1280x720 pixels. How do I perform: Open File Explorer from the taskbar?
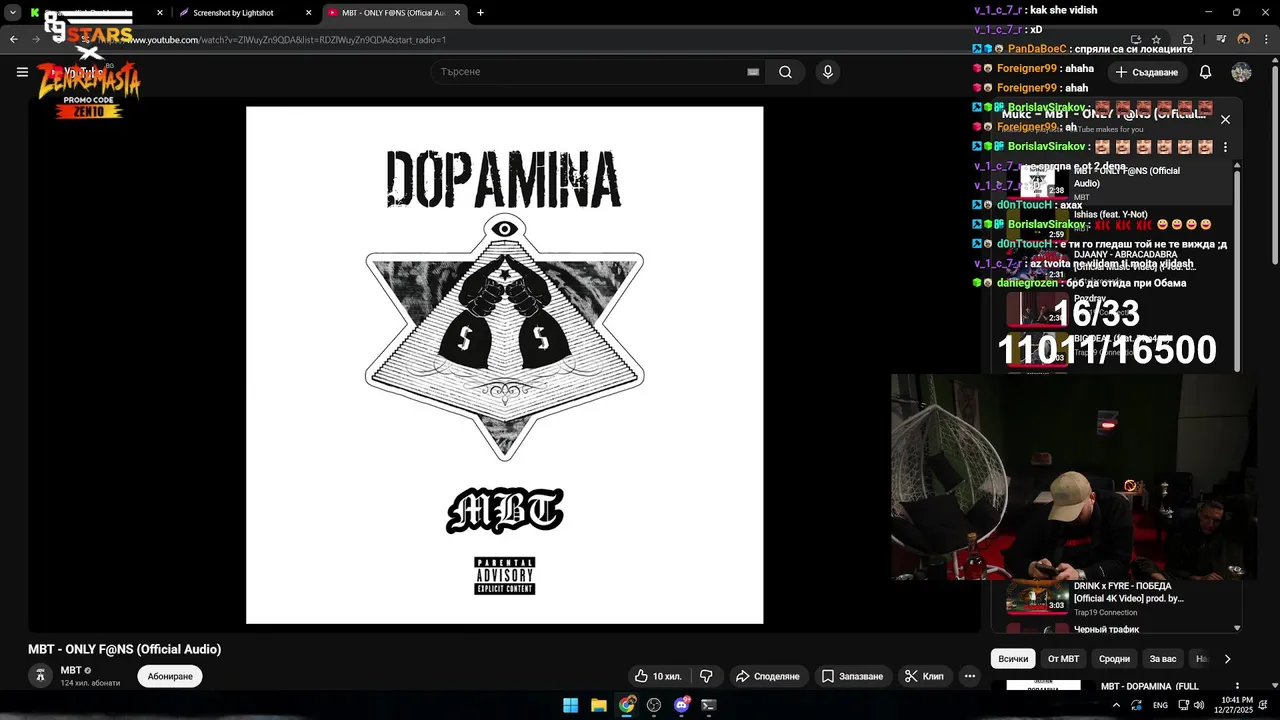coord(598,705)
